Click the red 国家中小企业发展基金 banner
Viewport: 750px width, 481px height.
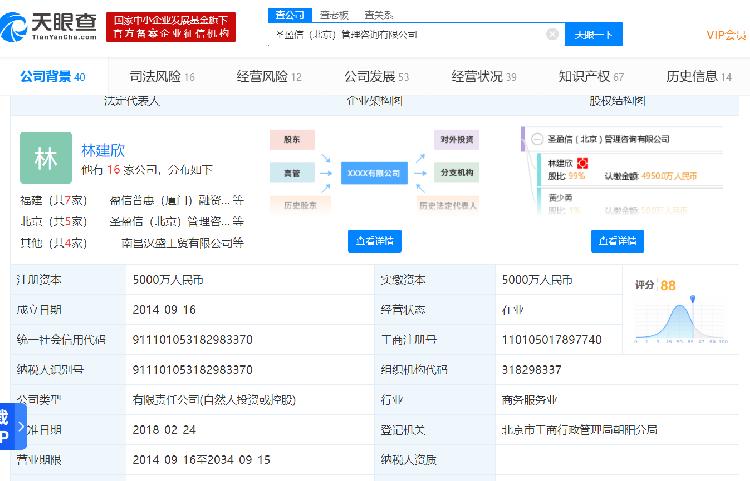click(171, 27)
